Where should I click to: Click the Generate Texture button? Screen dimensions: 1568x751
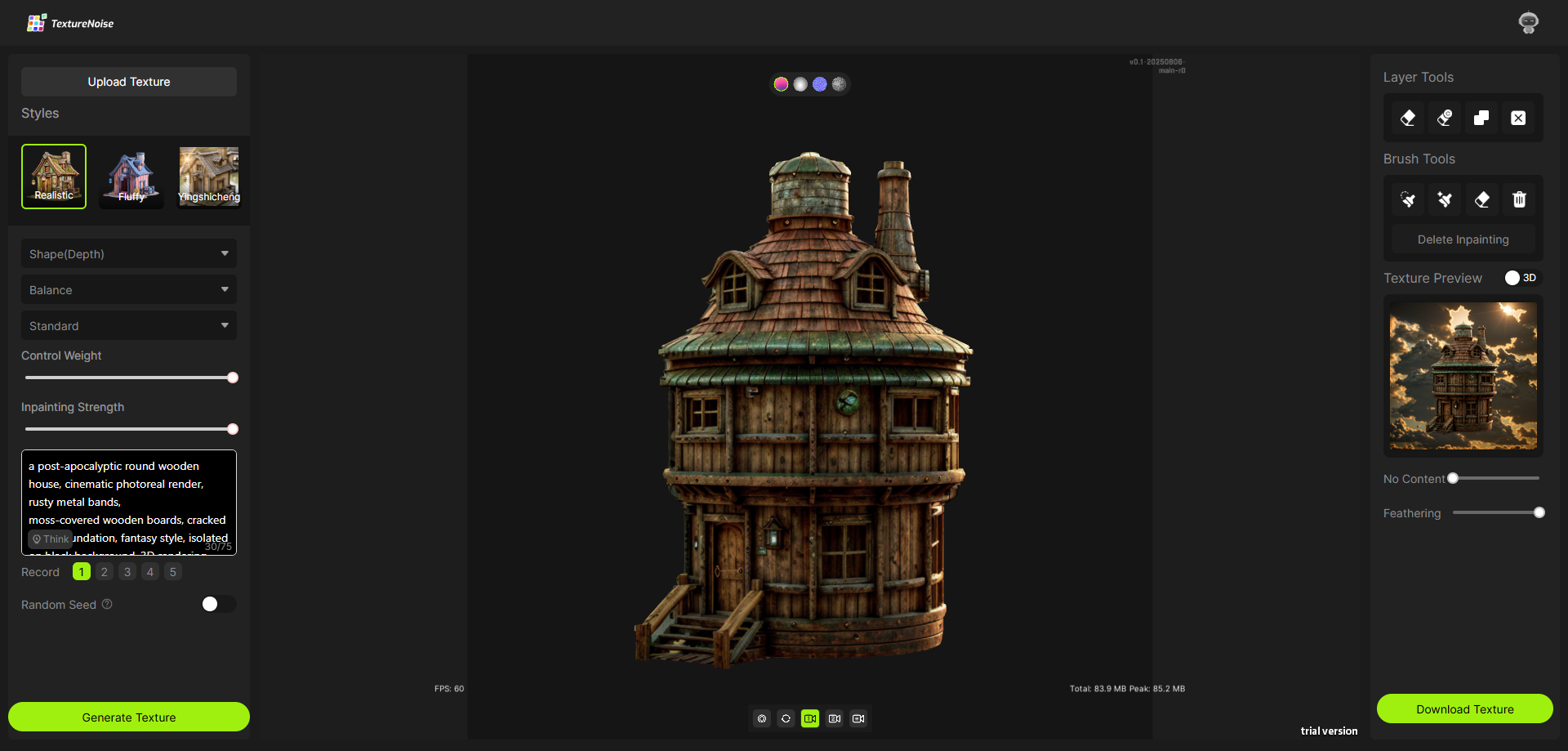[x=129, y=717]
